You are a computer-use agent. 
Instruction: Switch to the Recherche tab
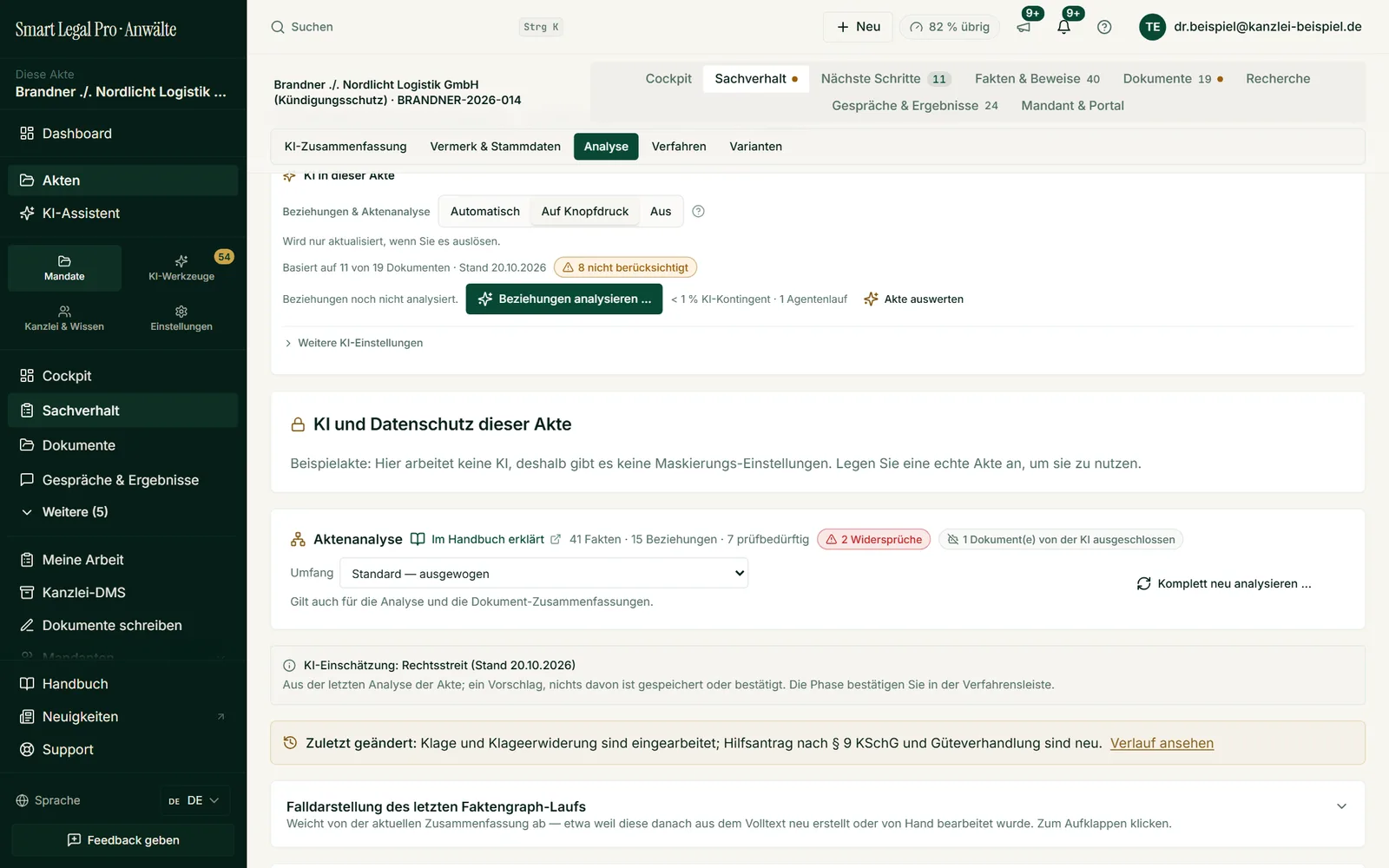coord(1278,79)
